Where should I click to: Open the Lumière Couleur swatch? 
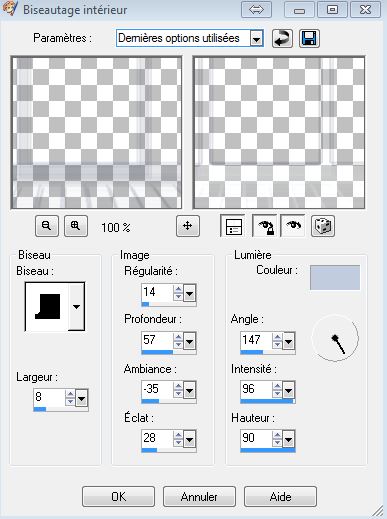click(x=335, y=277)
